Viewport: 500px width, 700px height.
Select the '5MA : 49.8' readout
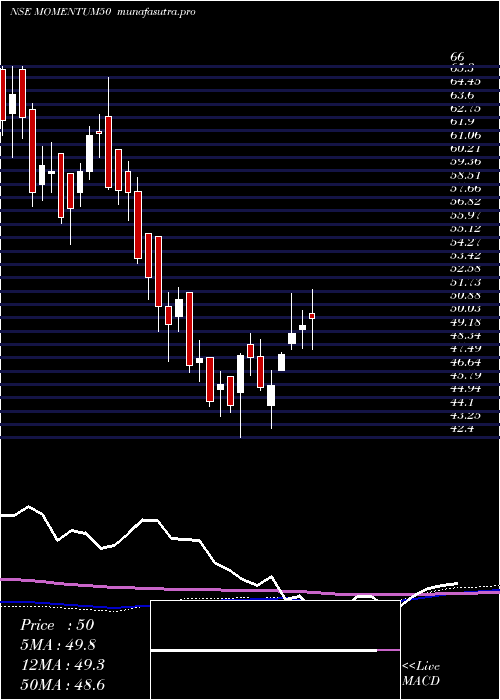point(58,645)
